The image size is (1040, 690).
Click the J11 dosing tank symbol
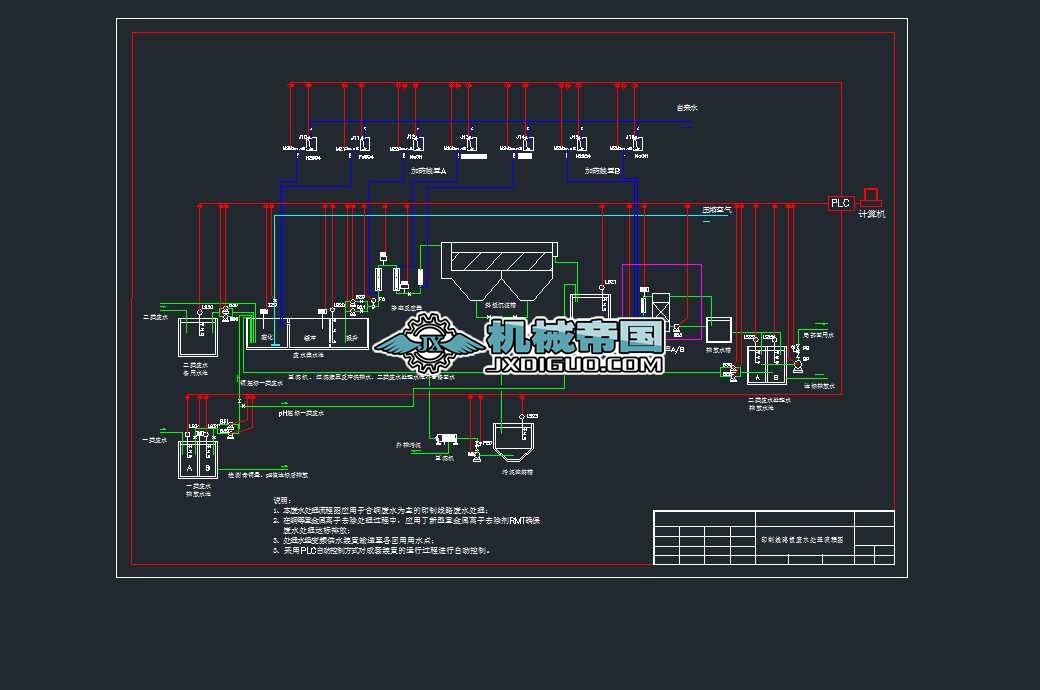coord(365,144)
